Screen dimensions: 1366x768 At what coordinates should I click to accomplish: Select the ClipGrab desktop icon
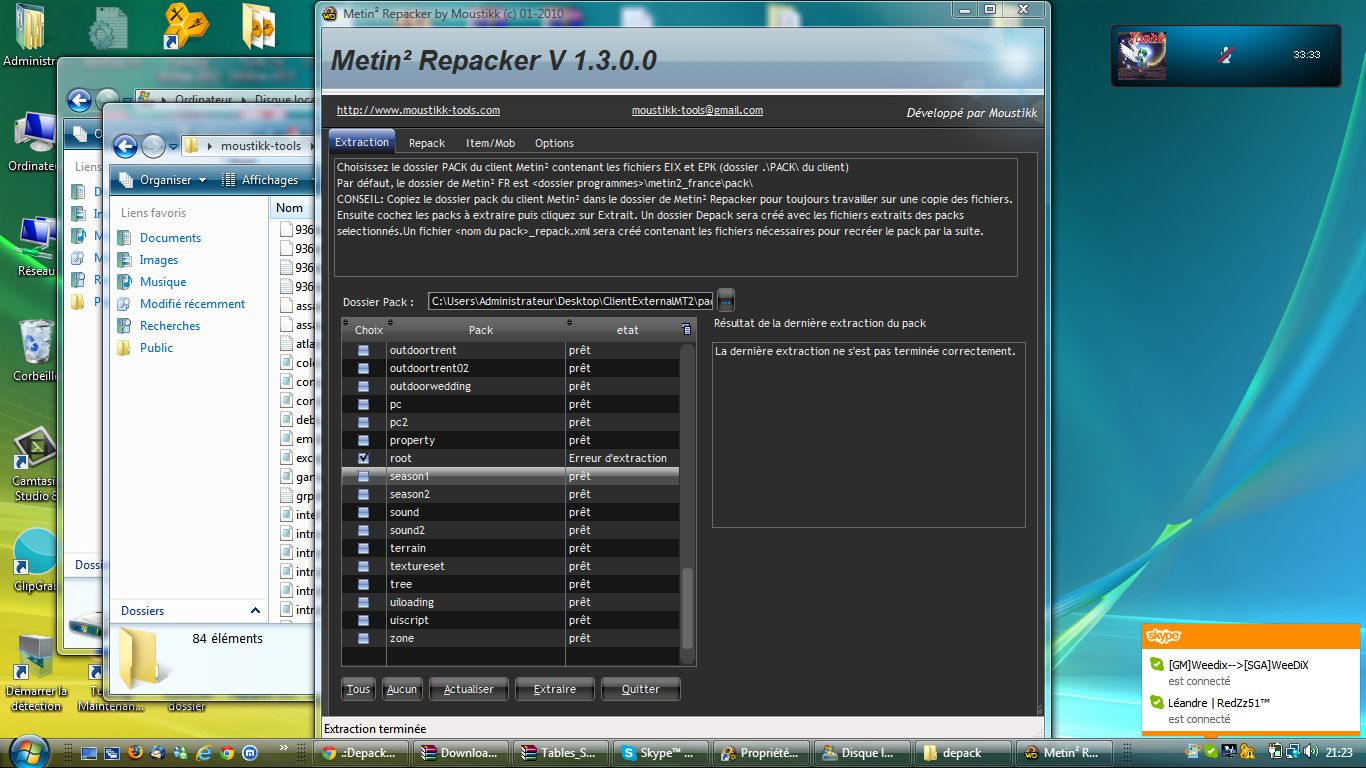(35, 560)
